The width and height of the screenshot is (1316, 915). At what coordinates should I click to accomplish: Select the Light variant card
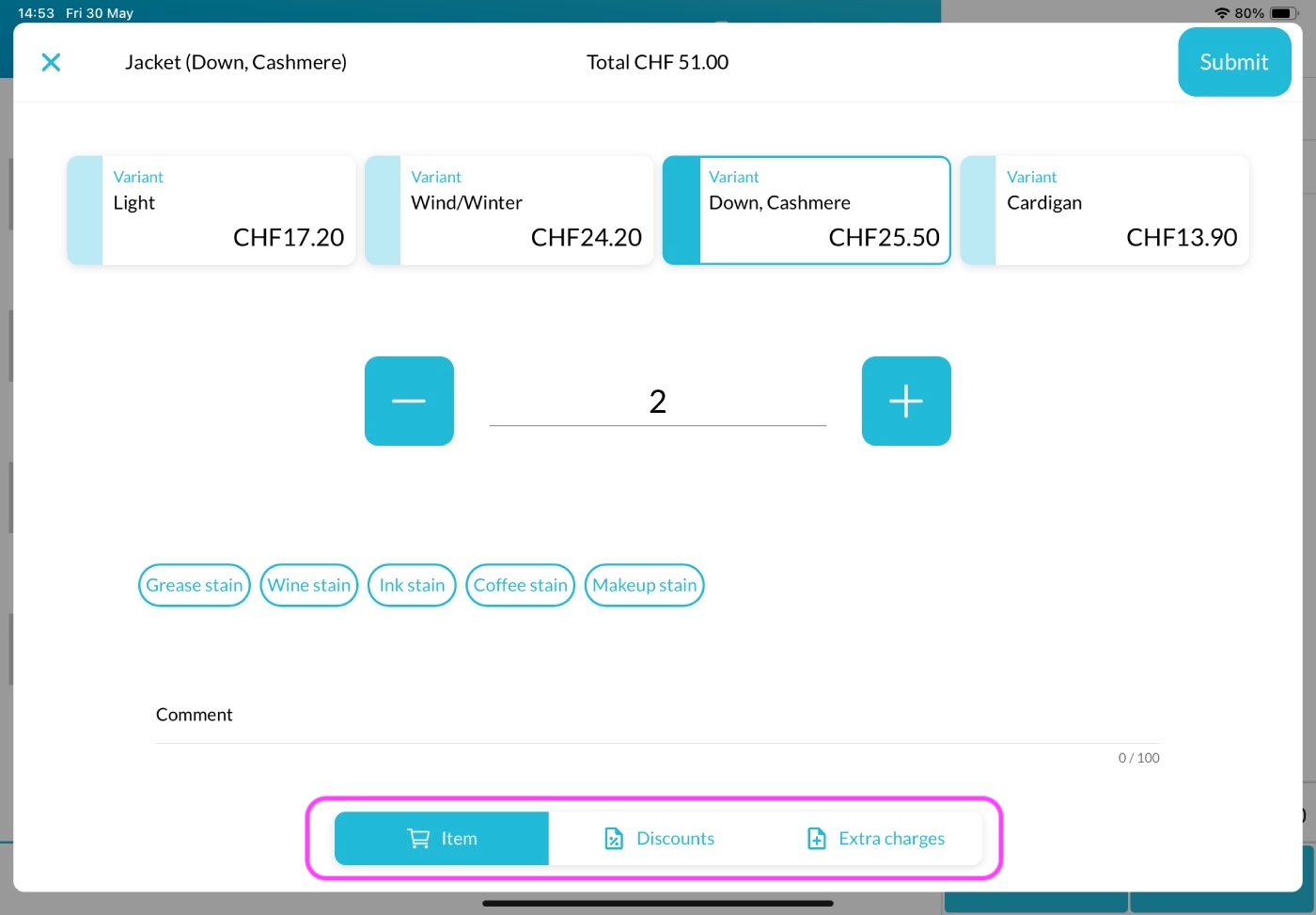pos(211,211)
